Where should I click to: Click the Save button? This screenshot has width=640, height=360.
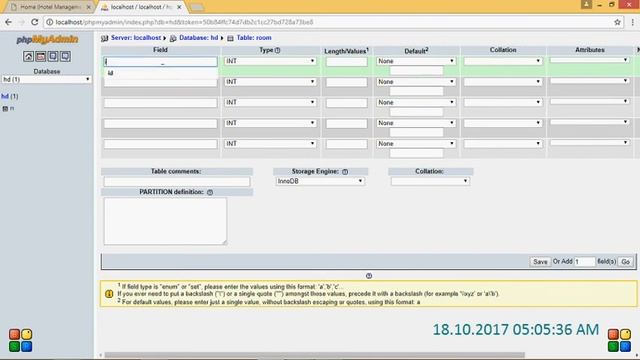coord(540,262)
